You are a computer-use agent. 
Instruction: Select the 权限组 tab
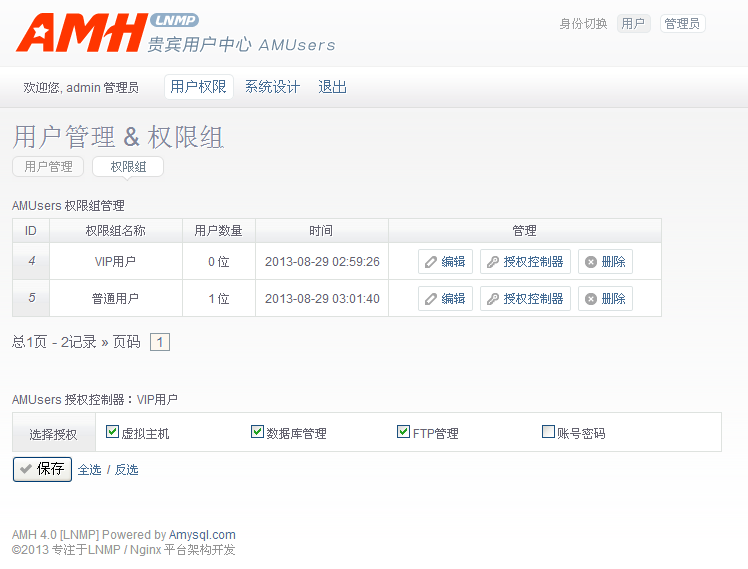point(128,167)
